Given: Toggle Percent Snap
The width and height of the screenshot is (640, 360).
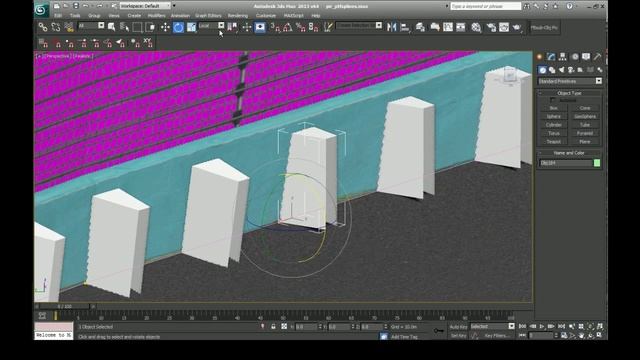Looking at the screenshot, I should tap(301, 27).
